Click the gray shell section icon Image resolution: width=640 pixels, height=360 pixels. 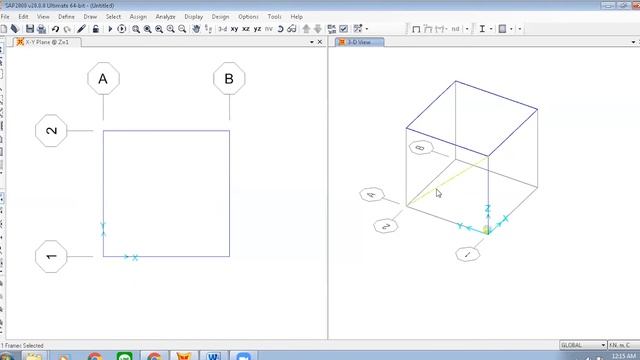[x=502, y=29]
